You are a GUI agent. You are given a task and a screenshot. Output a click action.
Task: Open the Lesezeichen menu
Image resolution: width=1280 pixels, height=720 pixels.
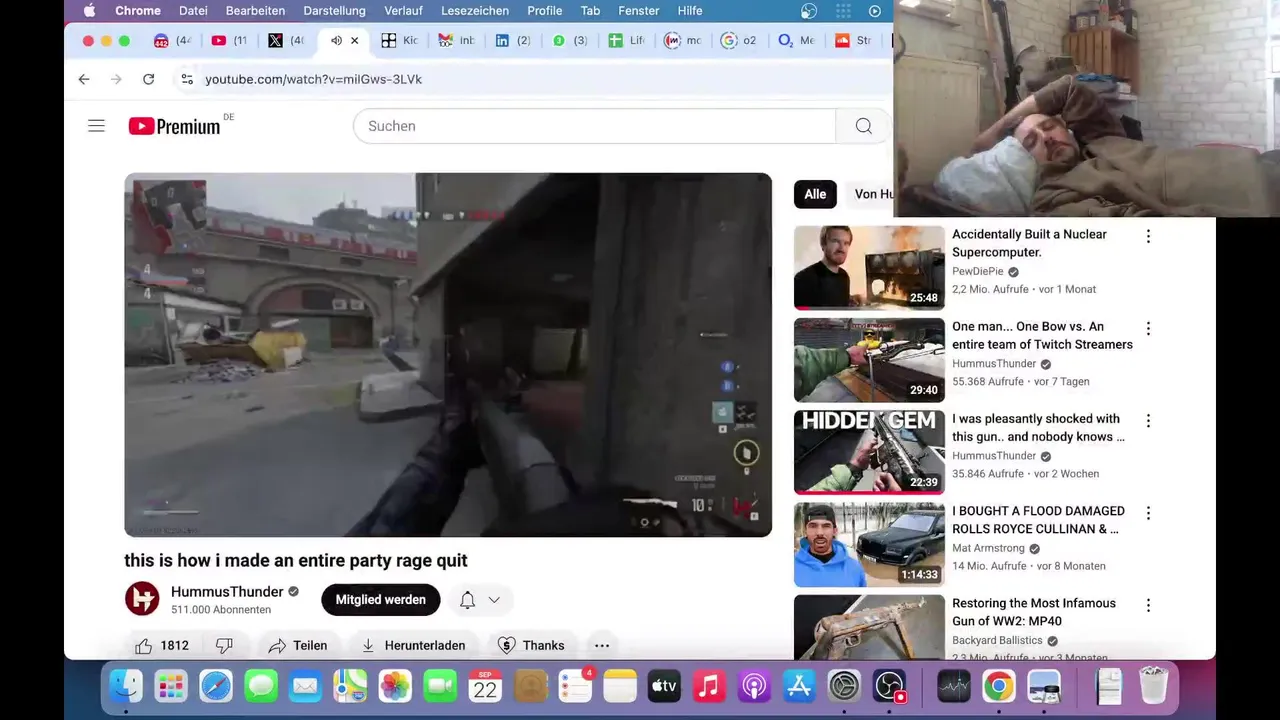(x=475, y=11)
